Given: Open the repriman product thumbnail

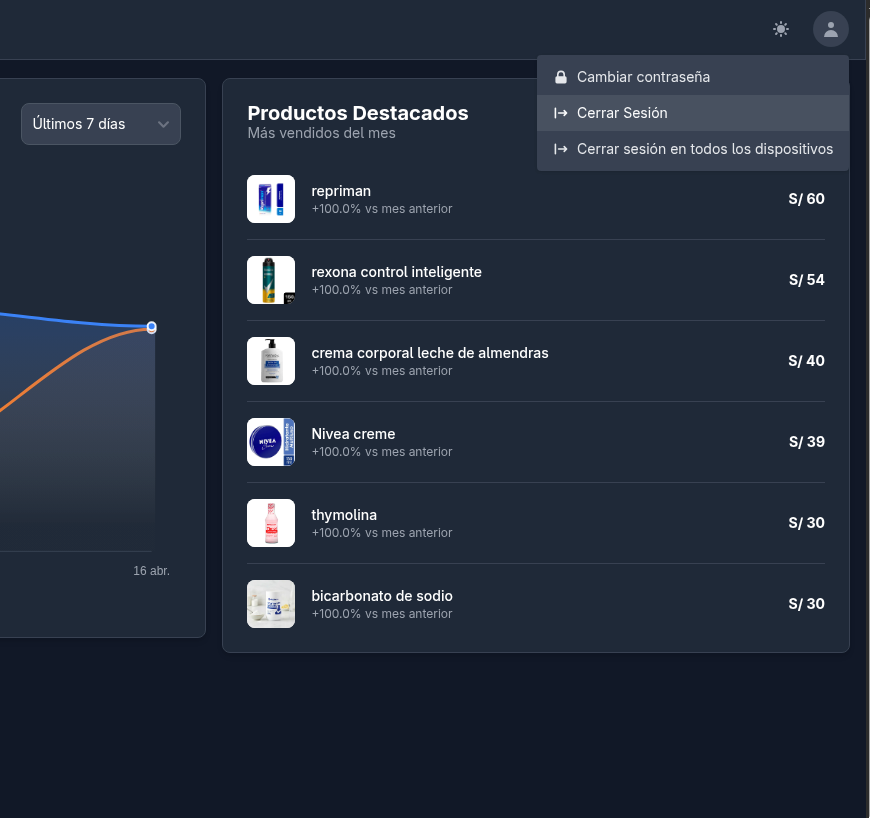Looking at the screenshot, I should [x=271, y=199].
